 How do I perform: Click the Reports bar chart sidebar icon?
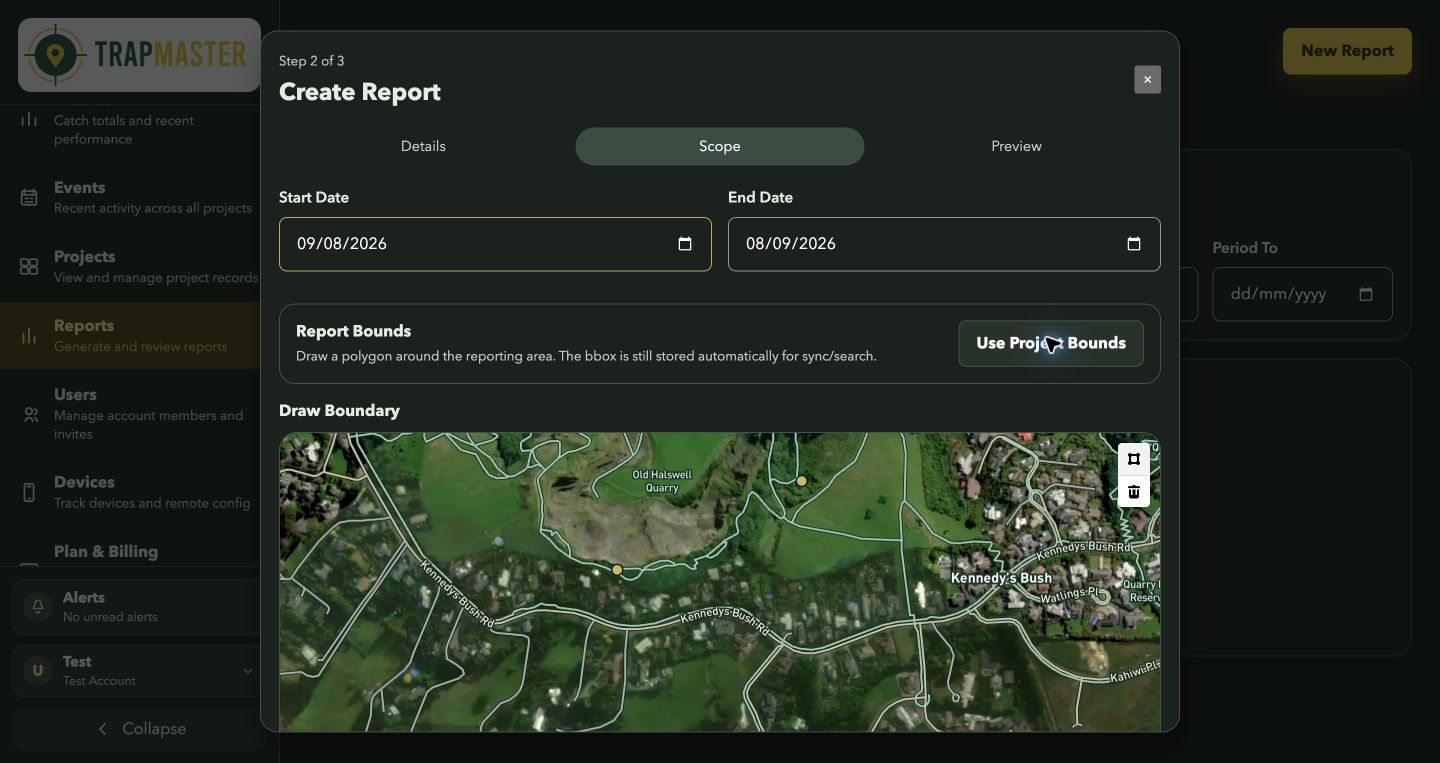pyautogui.click(x=29, y=336)
